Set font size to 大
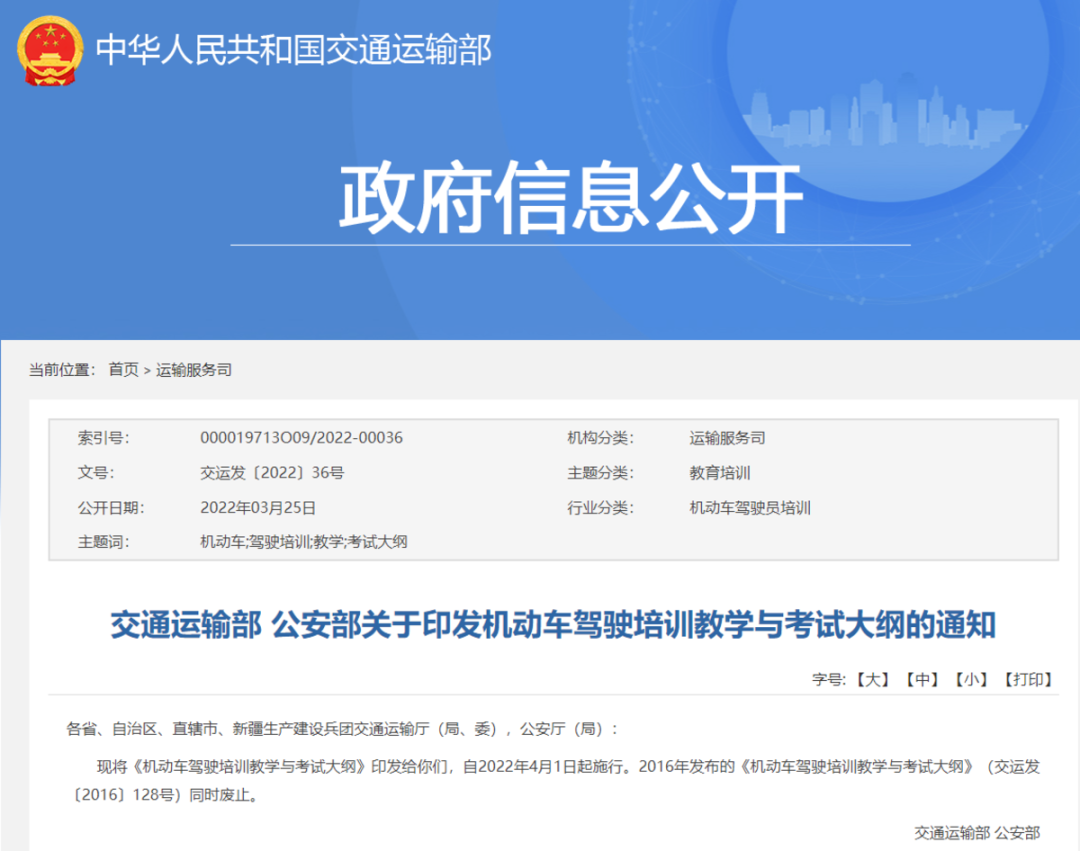 pyautogui.click(x=873, y=680)
